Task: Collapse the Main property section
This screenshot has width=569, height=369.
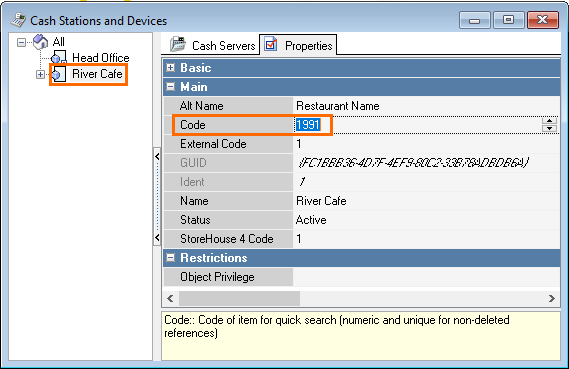Action: (x=171, y=86)
